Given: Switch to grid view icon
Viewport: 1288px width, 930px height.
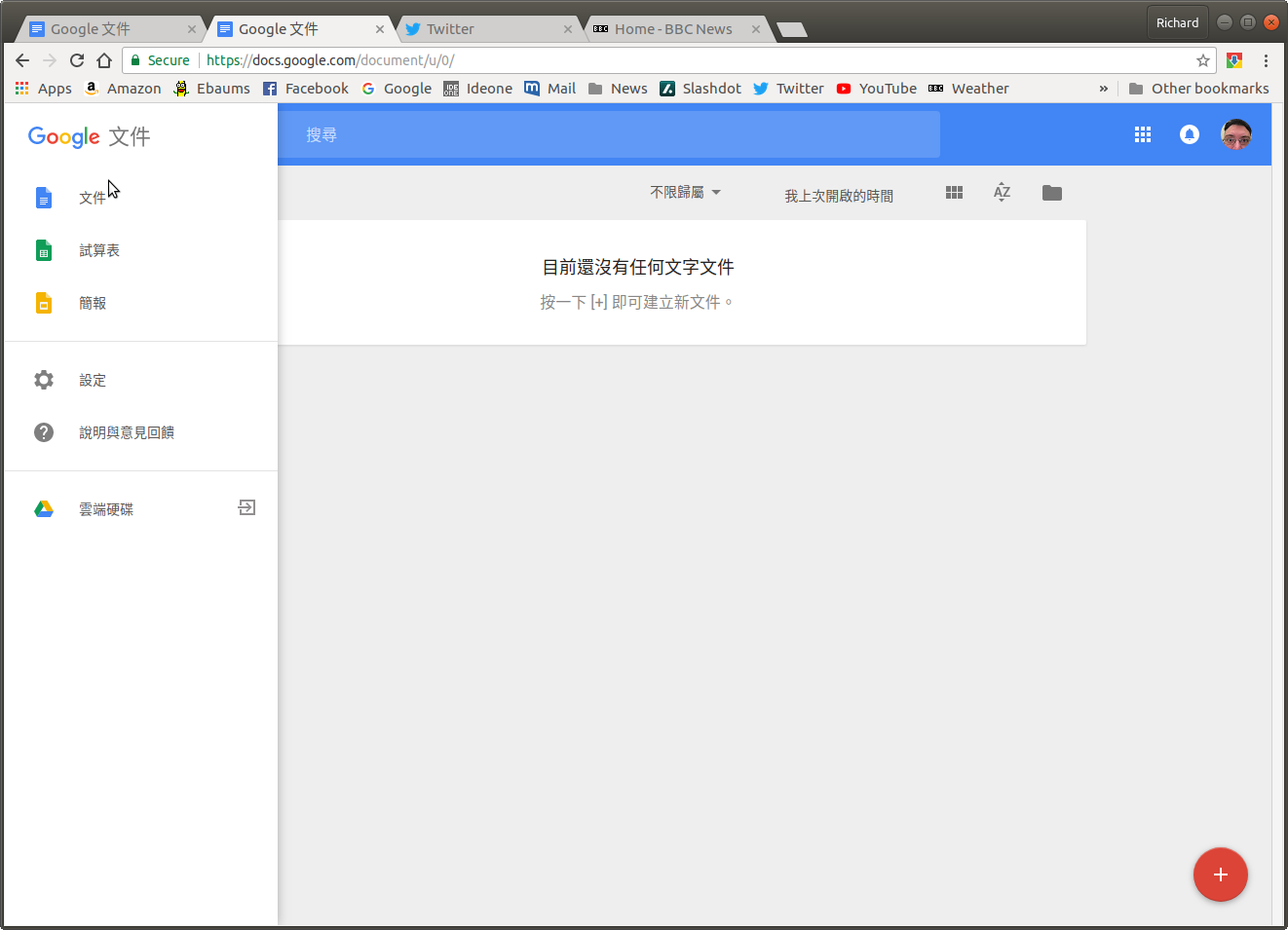Looking at the screenshot, I should tap(954, 193).
